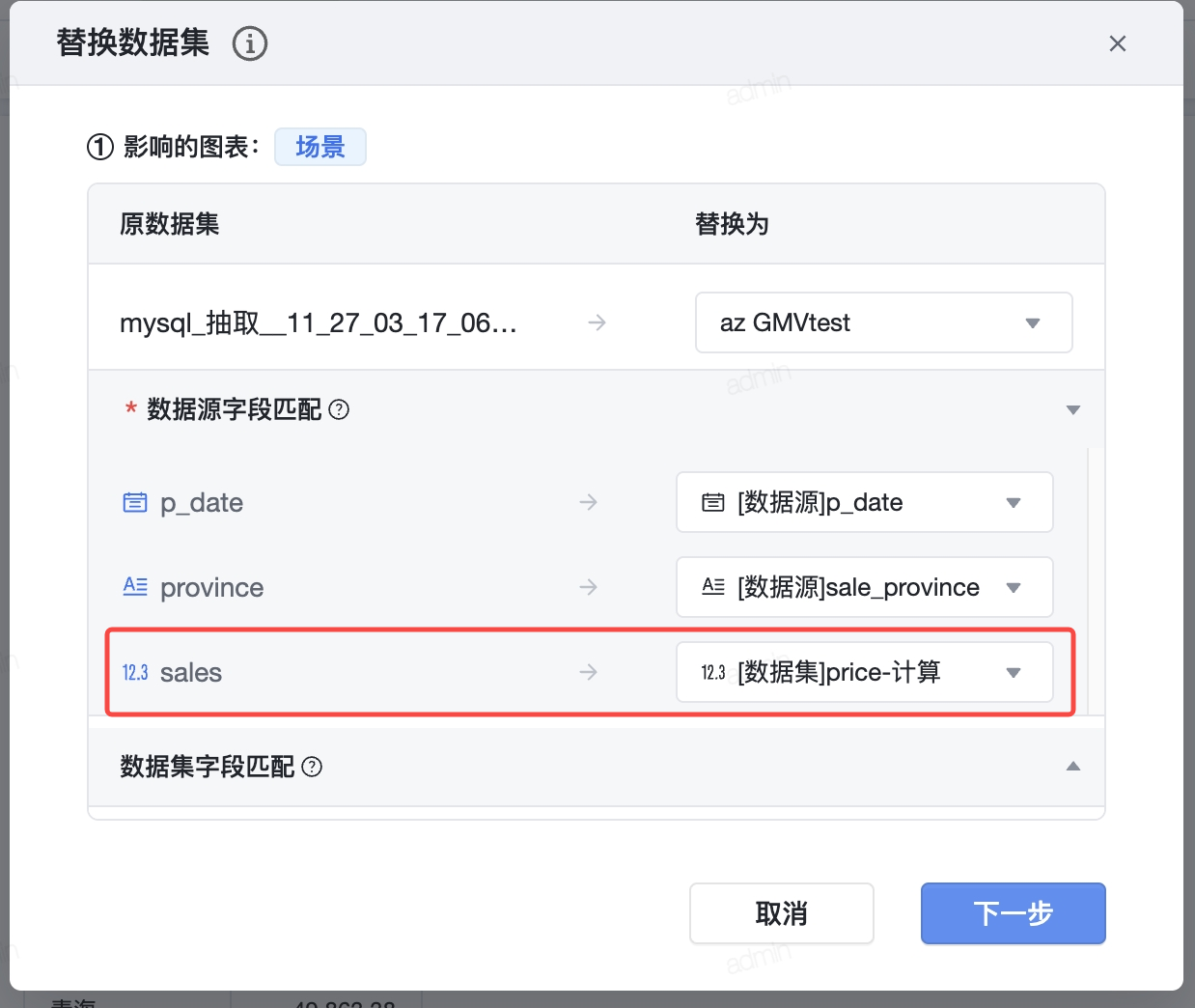This screenshot has width=1195, height=1008.
Task: Open the [数据集]price-计算 field dropdown
Action: 864,672
